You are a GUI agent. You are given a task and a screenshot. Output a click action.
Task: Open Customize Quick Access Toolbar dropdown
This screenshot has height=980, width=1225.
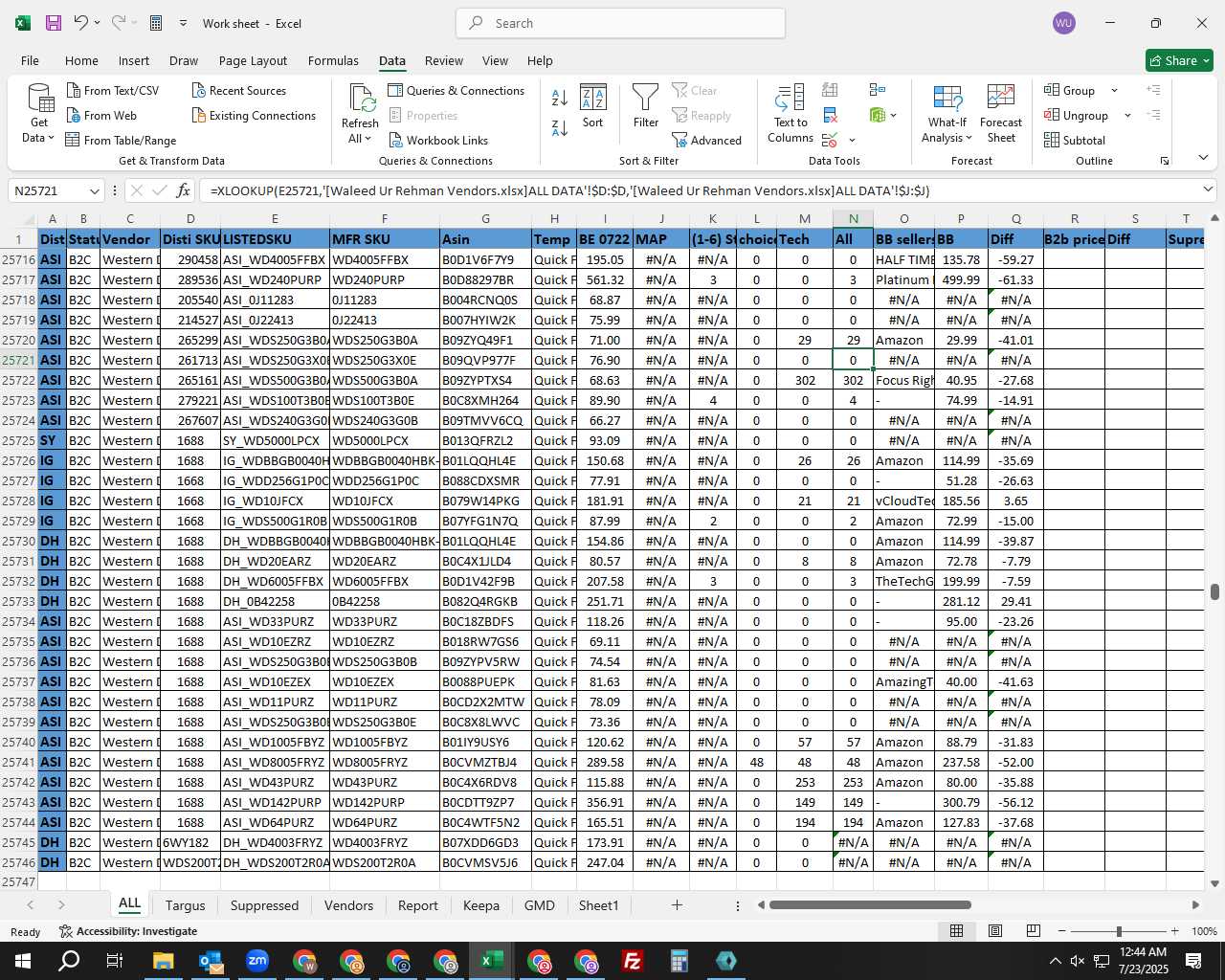(182, 23)
